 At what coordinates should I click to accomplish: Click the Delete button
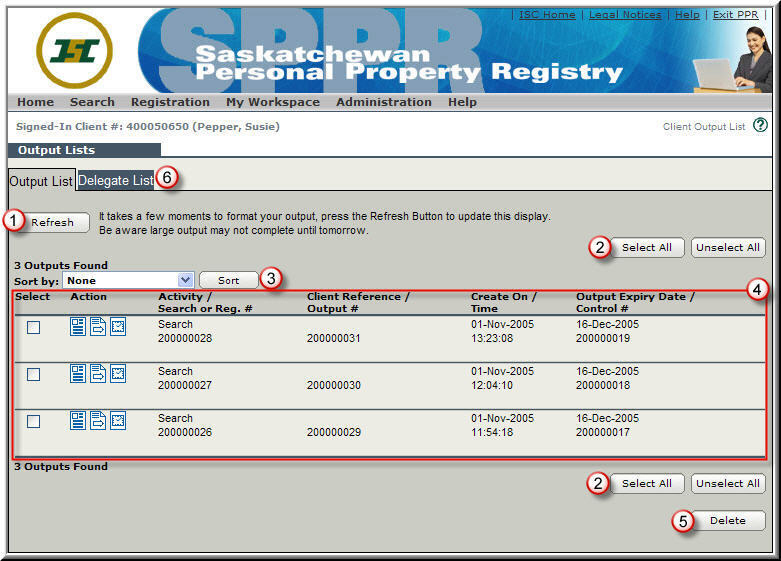(728, 521)
